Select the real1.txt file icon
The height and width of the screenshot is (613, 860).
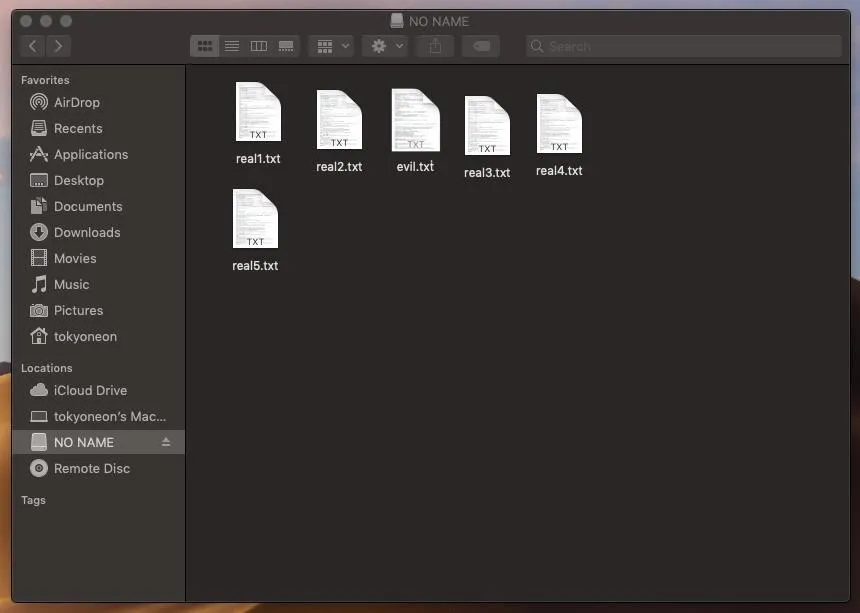tap(258, 112)
